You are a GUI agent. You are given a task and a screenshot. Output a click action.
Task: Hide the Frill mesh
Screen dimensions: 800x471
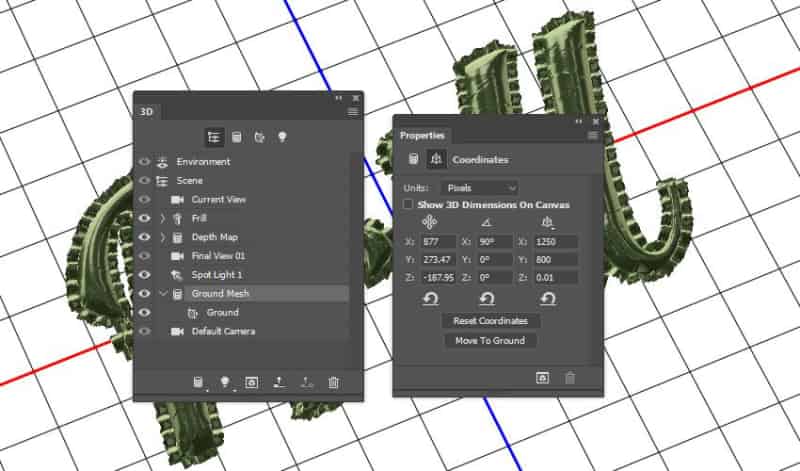point(144,218)
